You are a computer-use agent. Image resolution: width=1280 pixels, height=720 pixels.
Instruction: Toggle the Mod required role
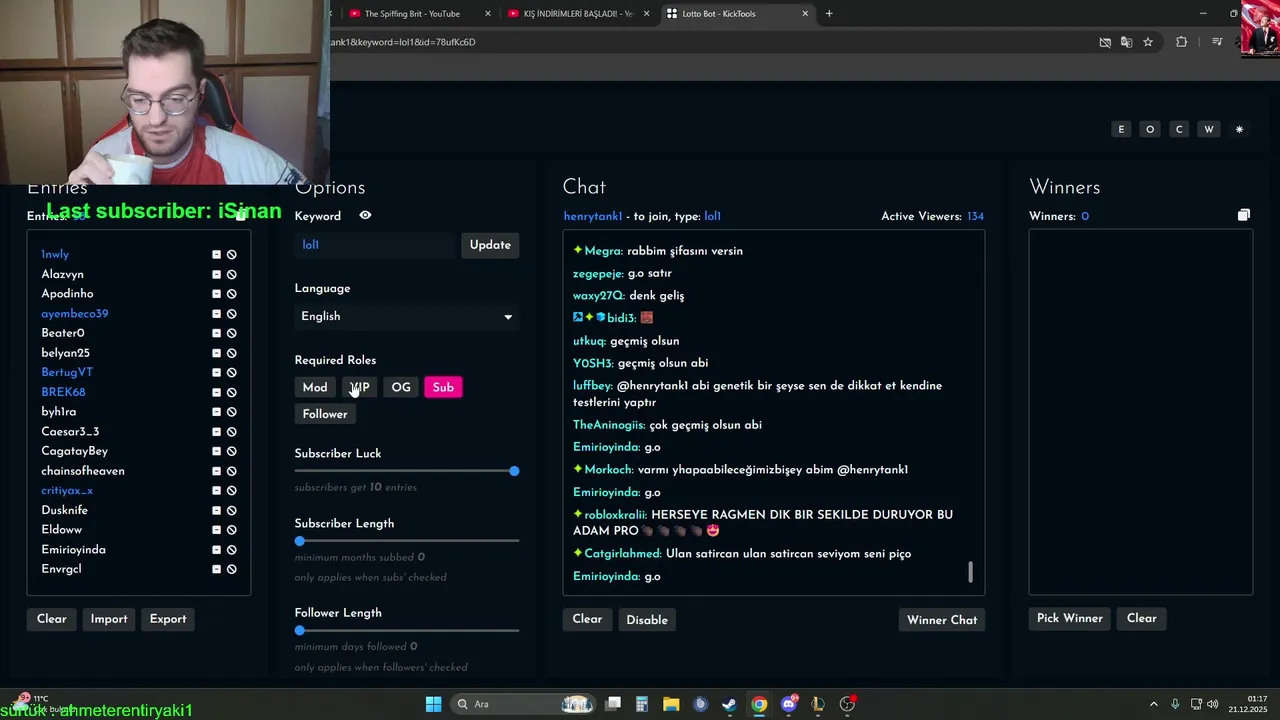point(315,387)
